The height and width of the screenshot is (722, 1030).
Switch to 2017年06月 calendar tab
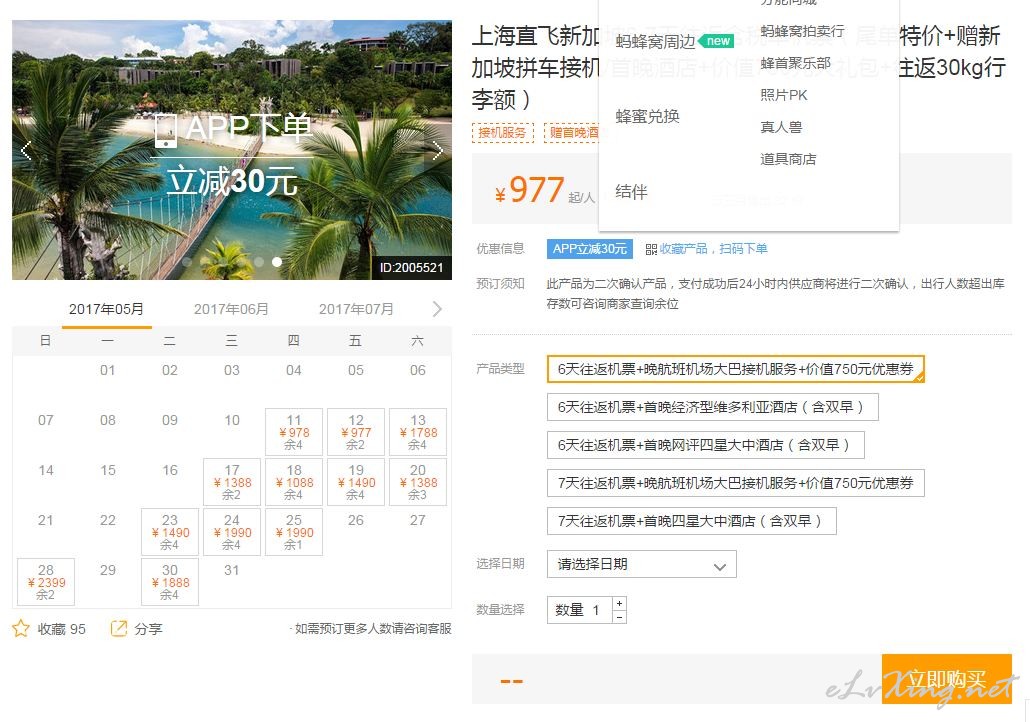pos(231,309)
